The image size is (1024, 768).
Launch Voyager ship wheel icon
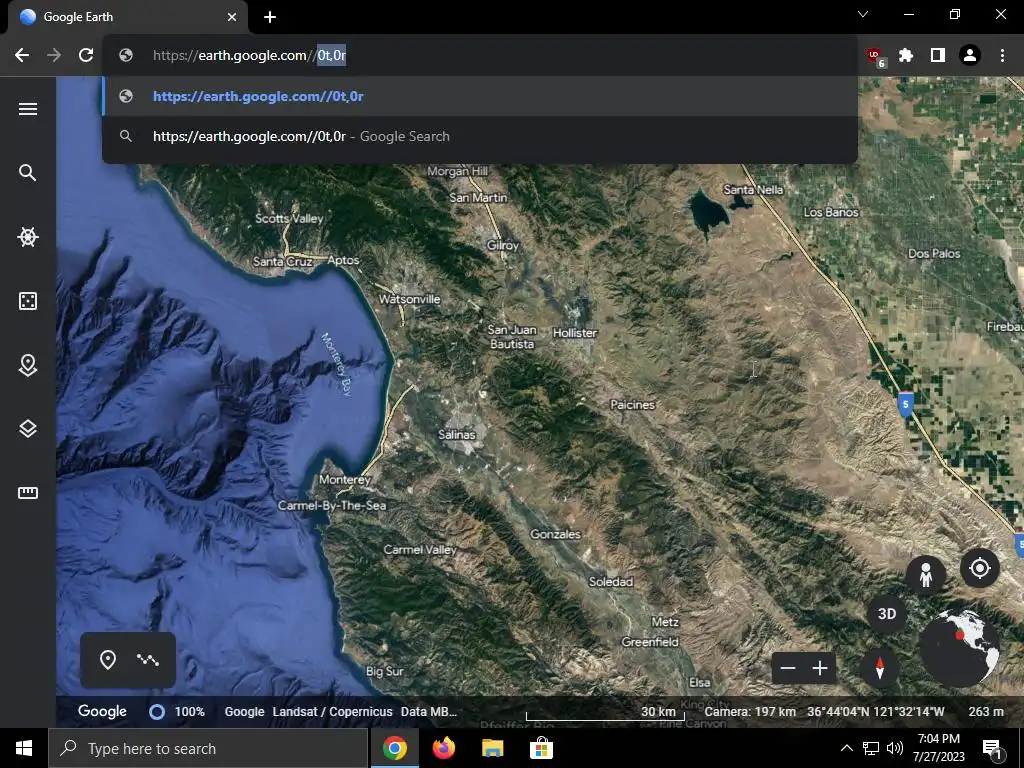(x=27, y=236)
